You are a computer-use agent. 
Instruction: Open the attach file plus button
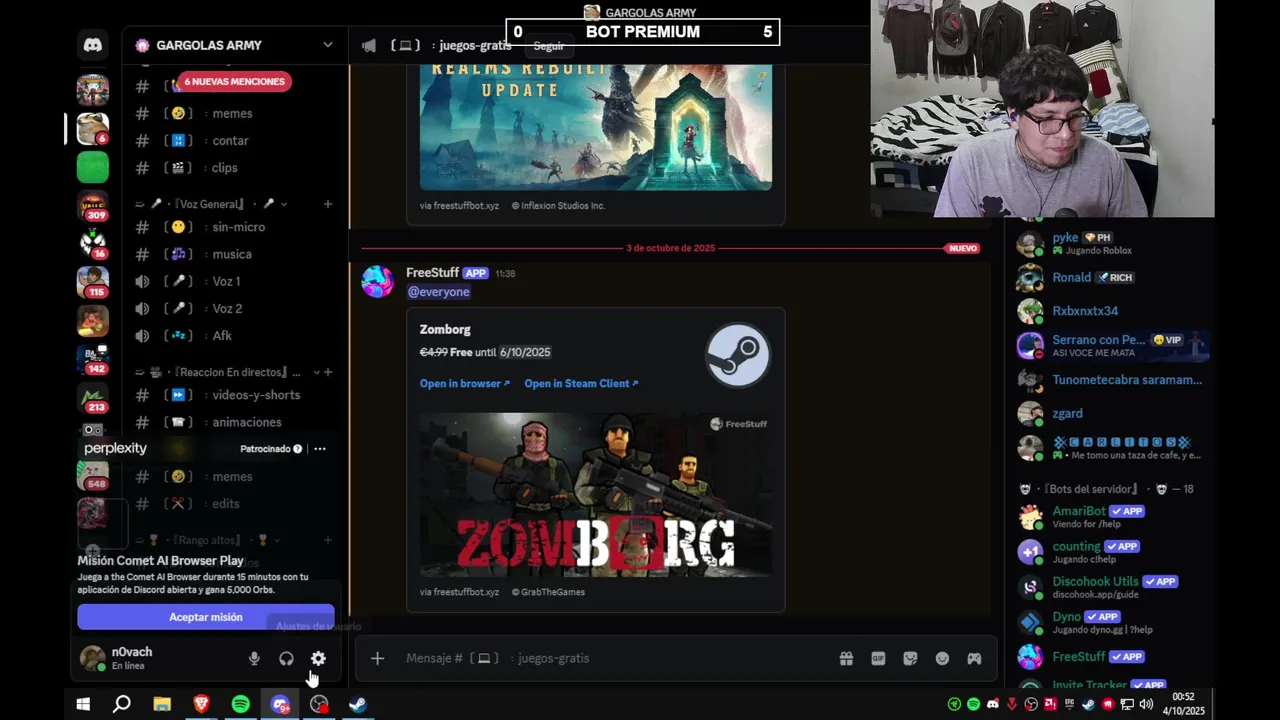tap(377, 658)
